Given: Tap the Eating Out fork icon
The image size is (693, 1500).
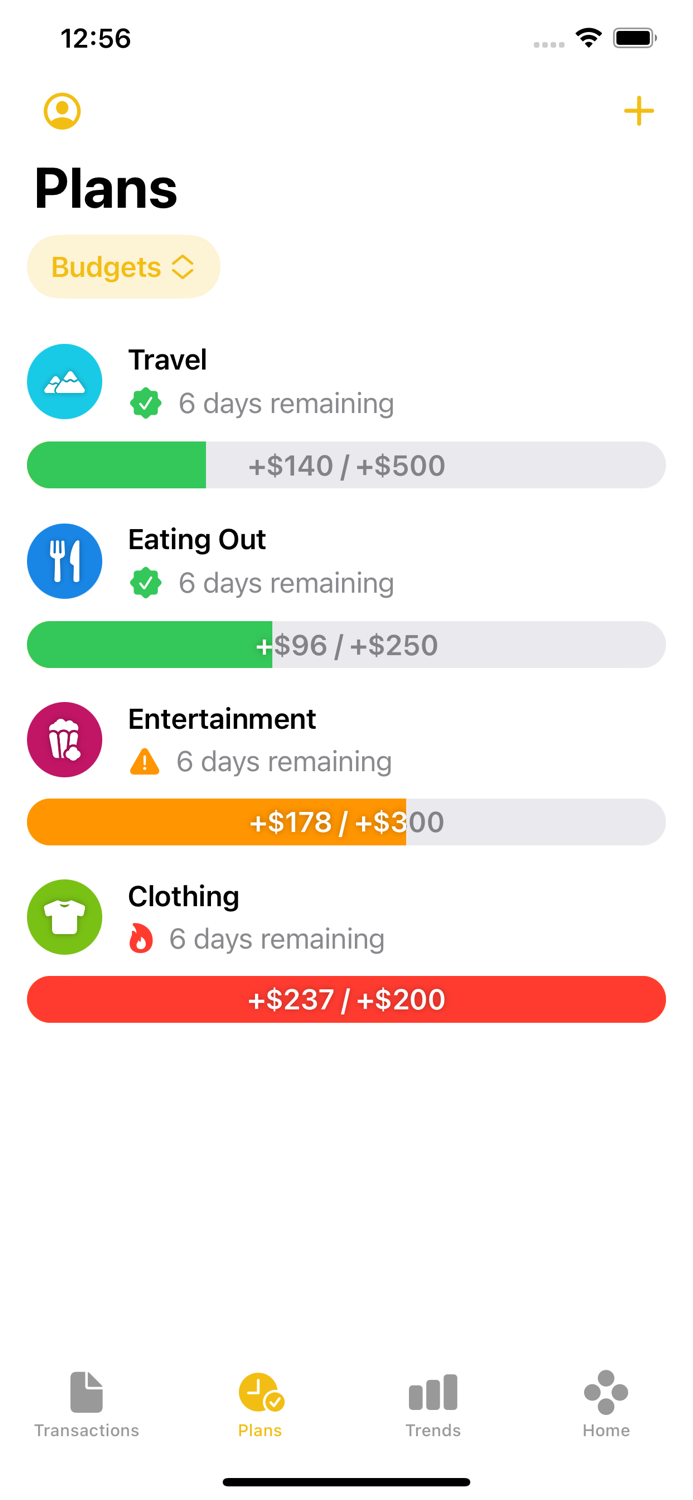Looking at the screenshot, I should pyautogui.click(x=64, y=561).
